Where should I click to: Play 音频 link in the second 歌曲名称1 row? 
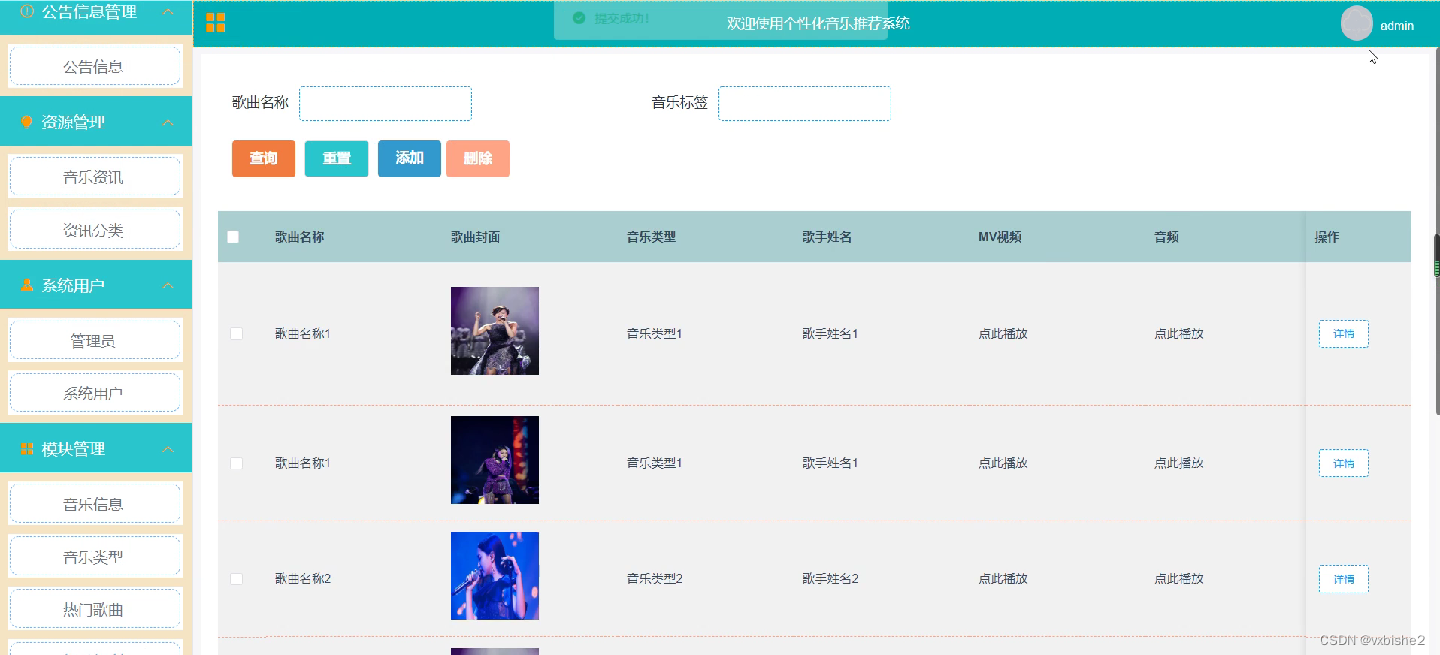(x=1179, y=463)
